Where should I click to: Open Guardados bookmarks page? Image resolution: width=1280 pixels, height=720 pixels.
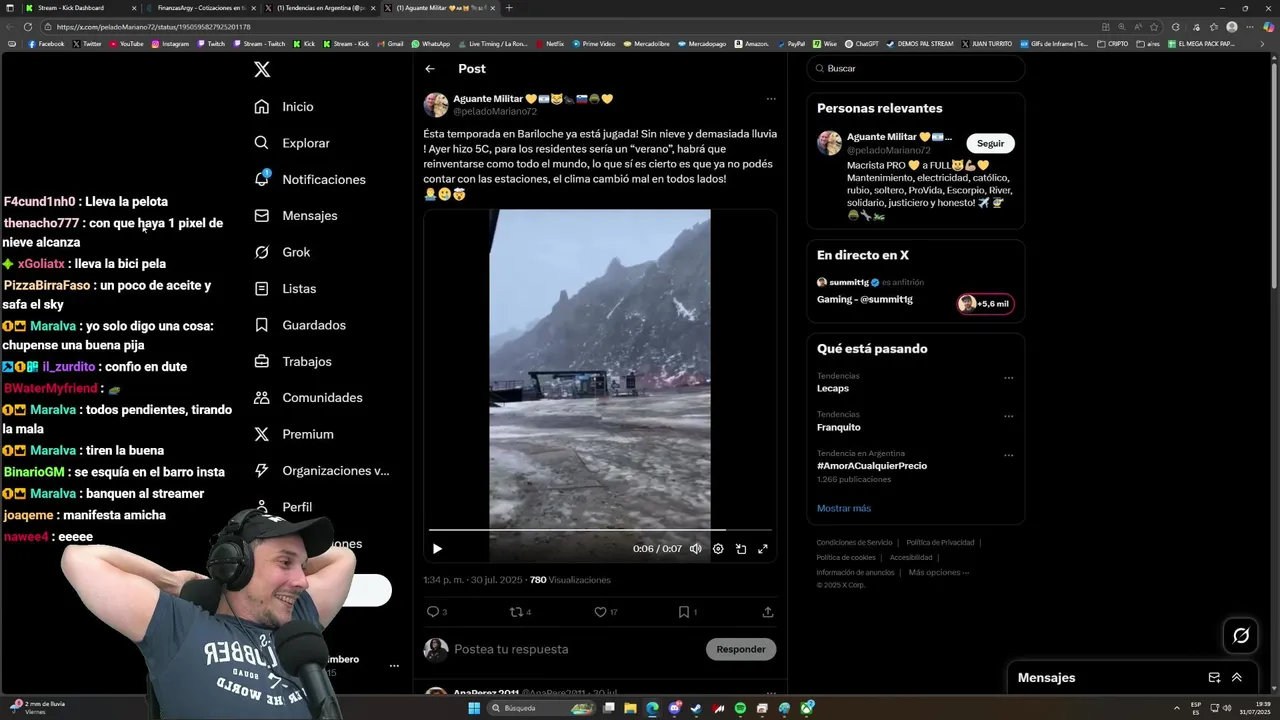[x=300, y=325]
